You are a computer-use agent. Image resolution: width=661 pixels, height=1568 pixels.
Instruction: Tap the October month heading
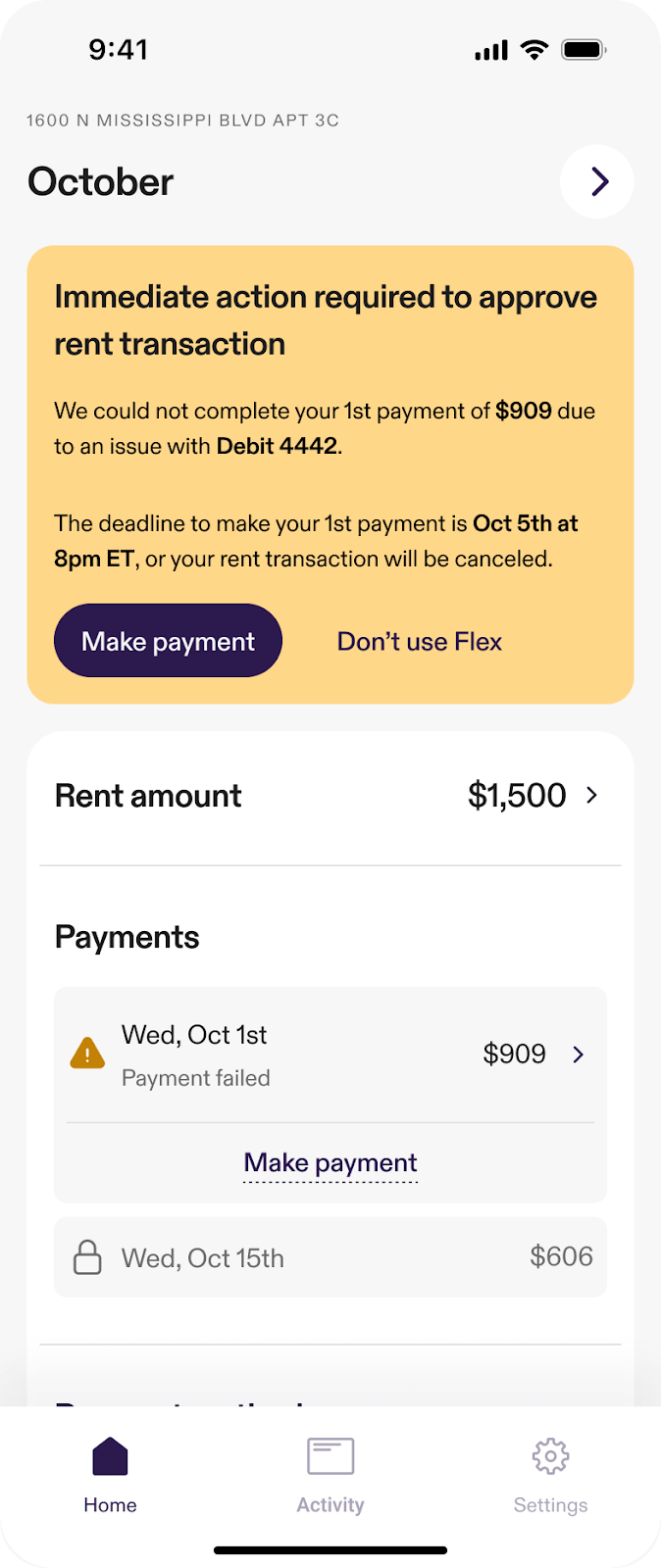(x=101, y=182)
